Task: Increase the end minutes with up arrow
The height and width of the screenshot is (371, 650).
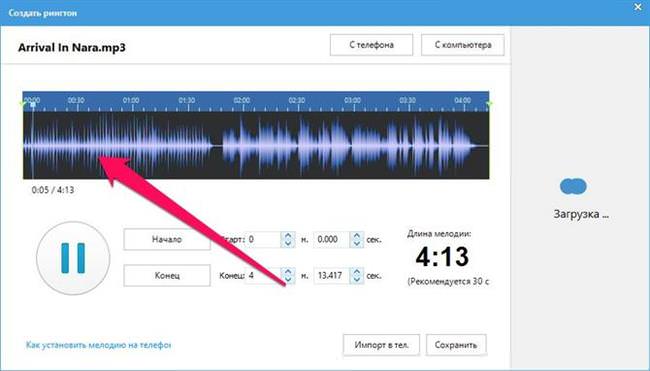Action: [x=288, y=272]
